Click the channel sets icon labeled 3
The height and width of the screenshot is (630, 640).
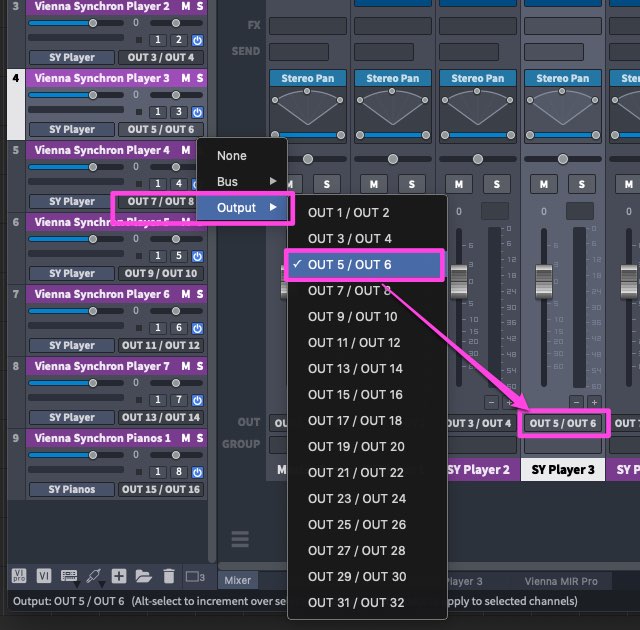click(x=195, y=577)
